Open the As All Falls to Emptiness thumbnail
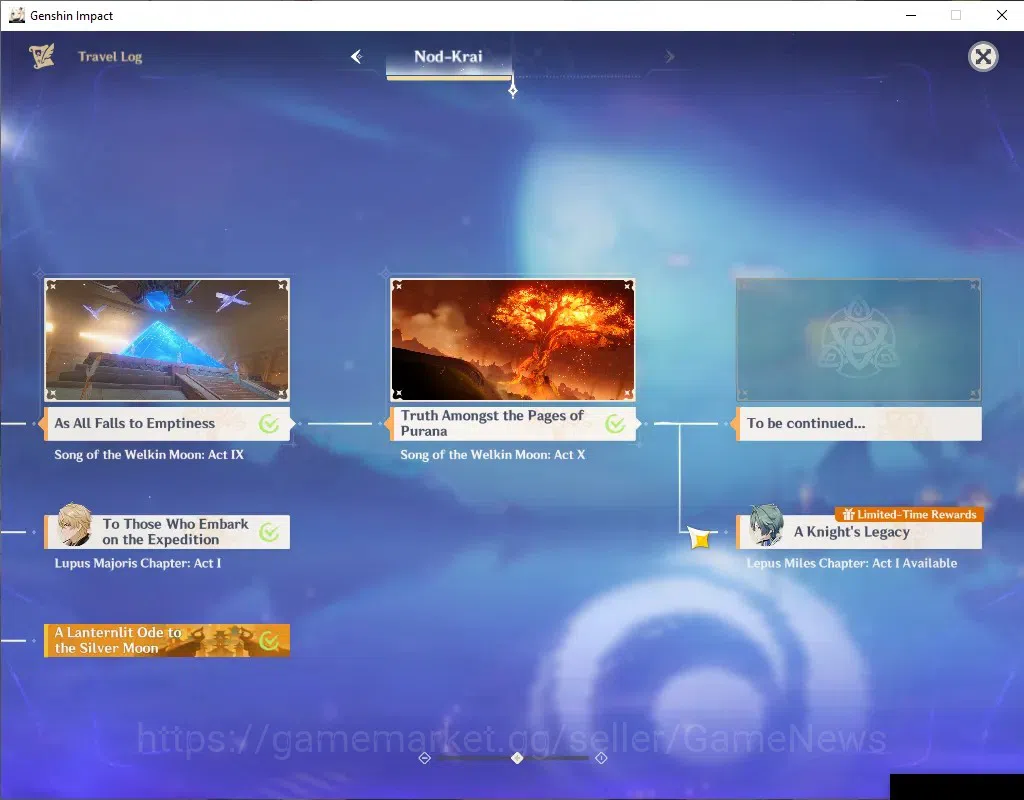This screenshot has height=800, width=1024. (167, 340)
